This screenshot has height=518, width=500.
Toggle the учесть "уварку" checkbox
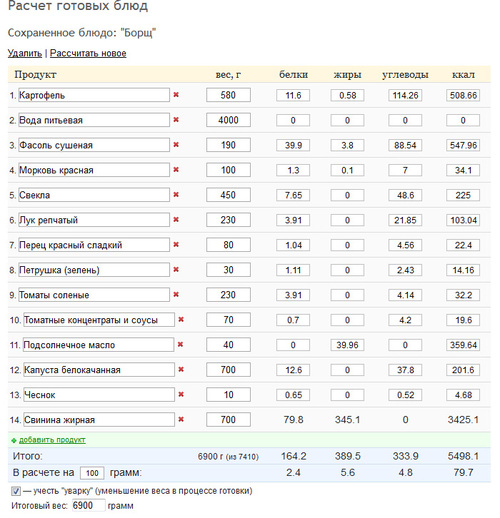pyautogui.click(x=16, y=491)
